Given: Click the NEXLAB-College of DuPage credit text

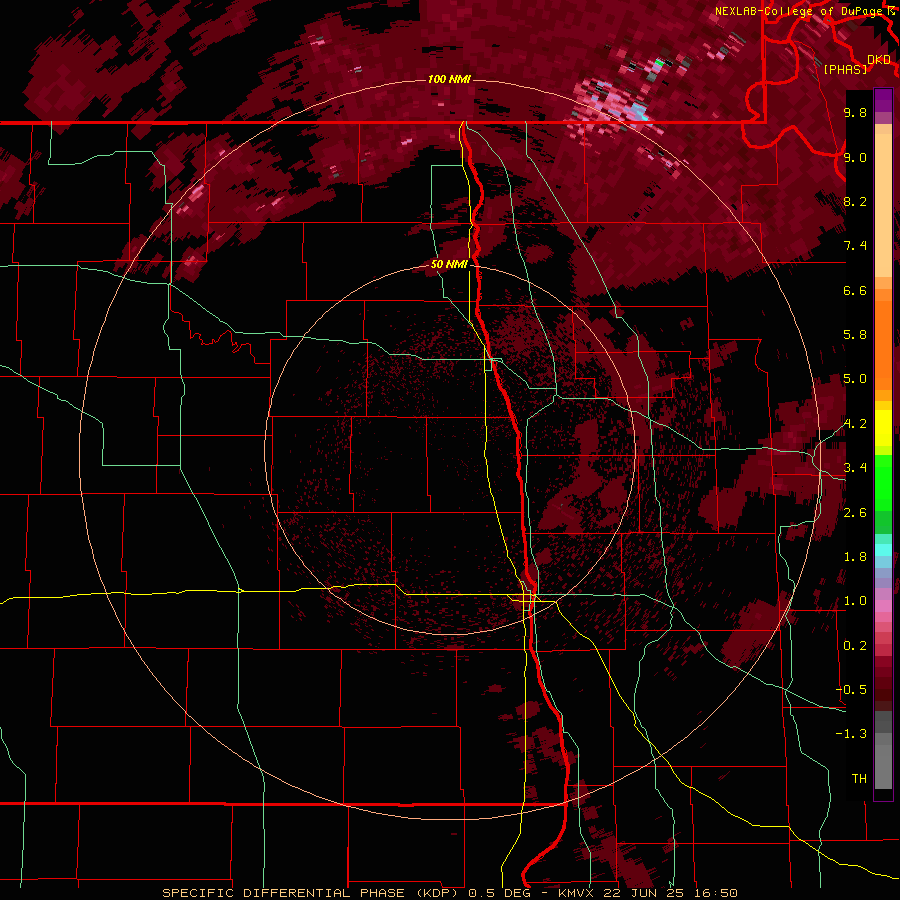Looking at the screenshot, I should [x=798, y=11].
